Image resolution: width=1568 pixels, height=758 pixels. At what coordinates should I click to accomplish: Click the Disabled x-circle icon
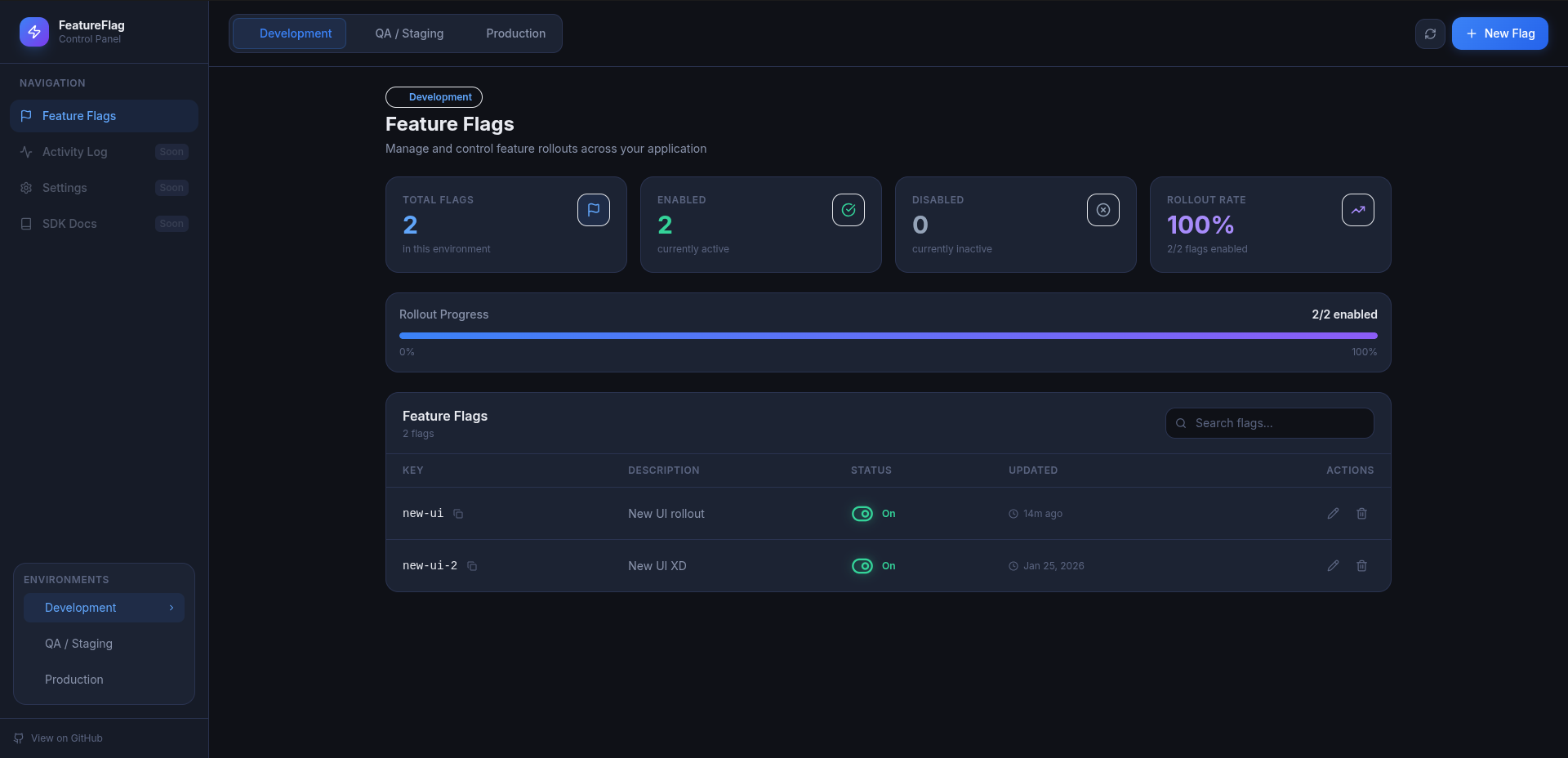click(x=1103, y=210)
